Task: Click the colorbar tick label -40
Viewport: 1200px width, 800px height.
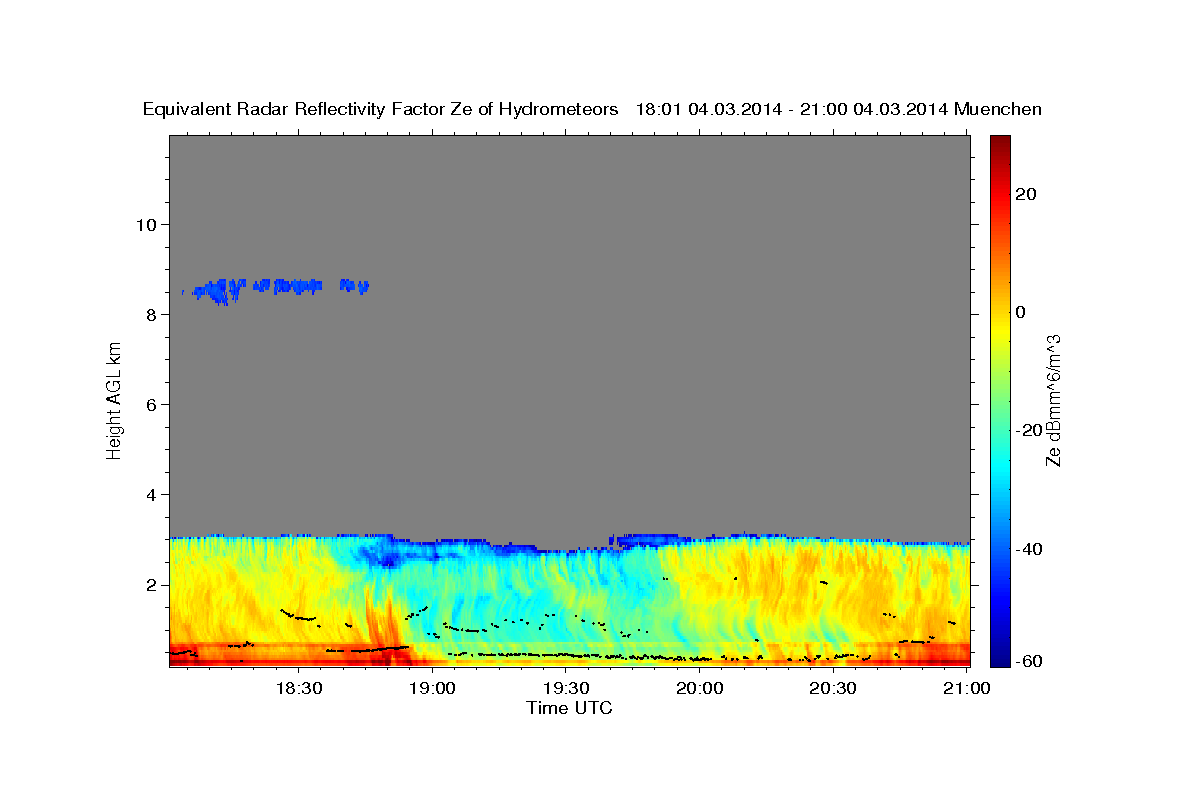Action: (1027, 548)
